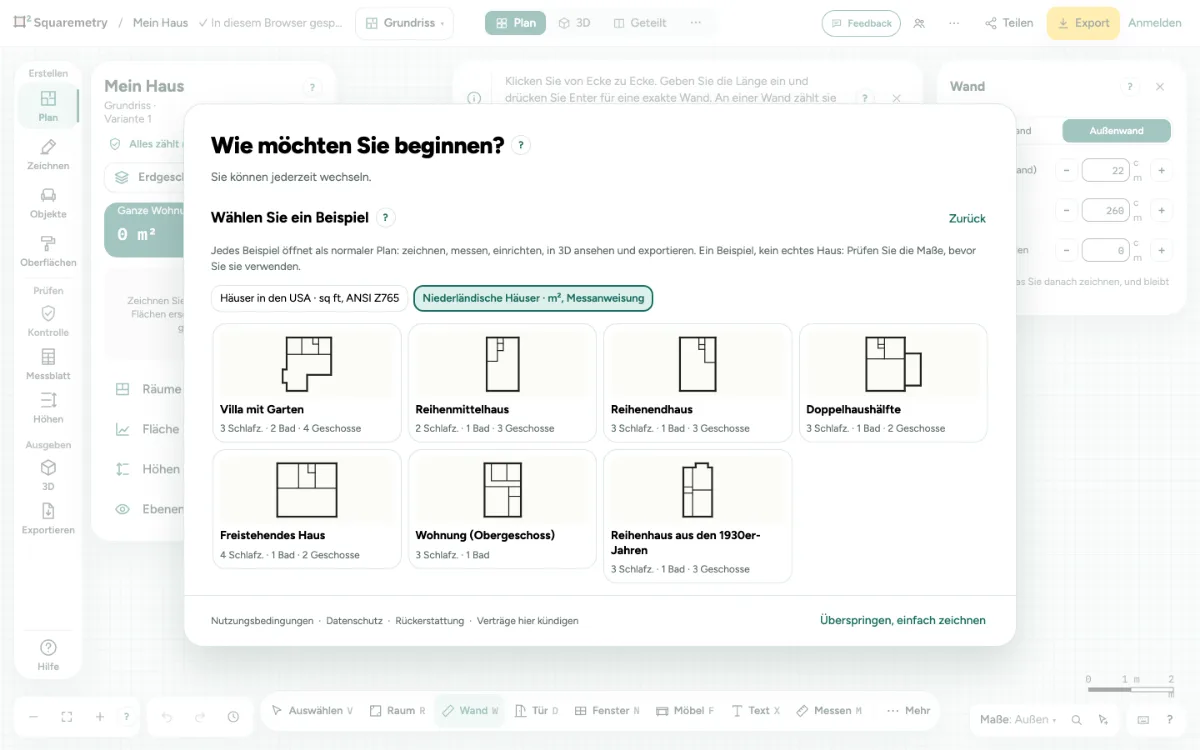Expand the Mehr tools menu in bottom toolbar
1200x750 pixels.
click(x=908, y=711)
